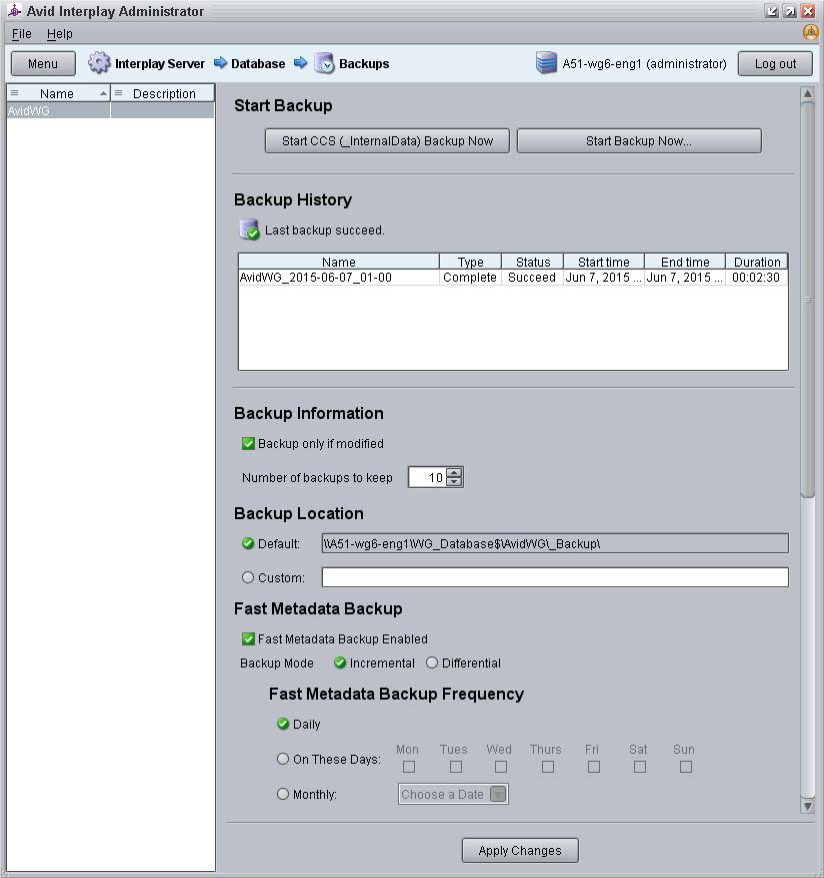The width and height of the screenshot is (824, 878).
Task: Click the vertical scrollbar thumb
Action: 807,300
